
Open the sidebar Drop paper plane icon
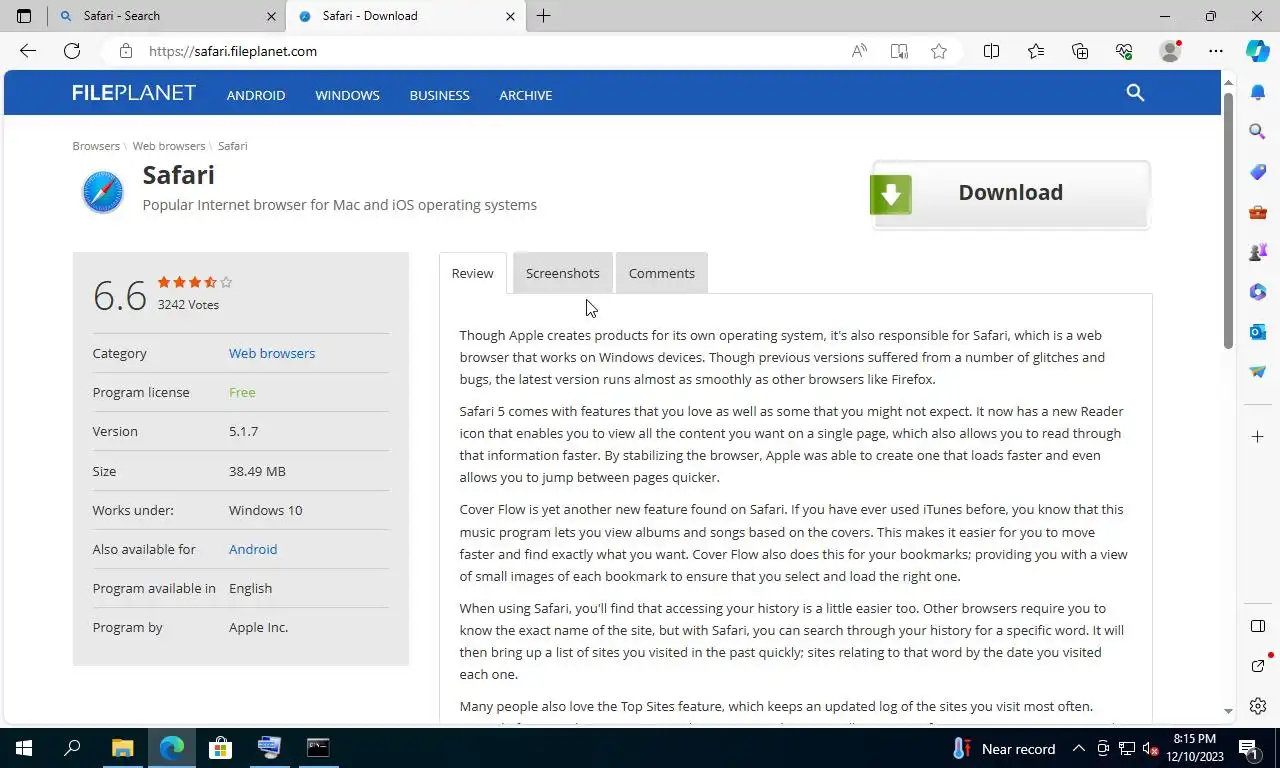[x=1258, y=371]
